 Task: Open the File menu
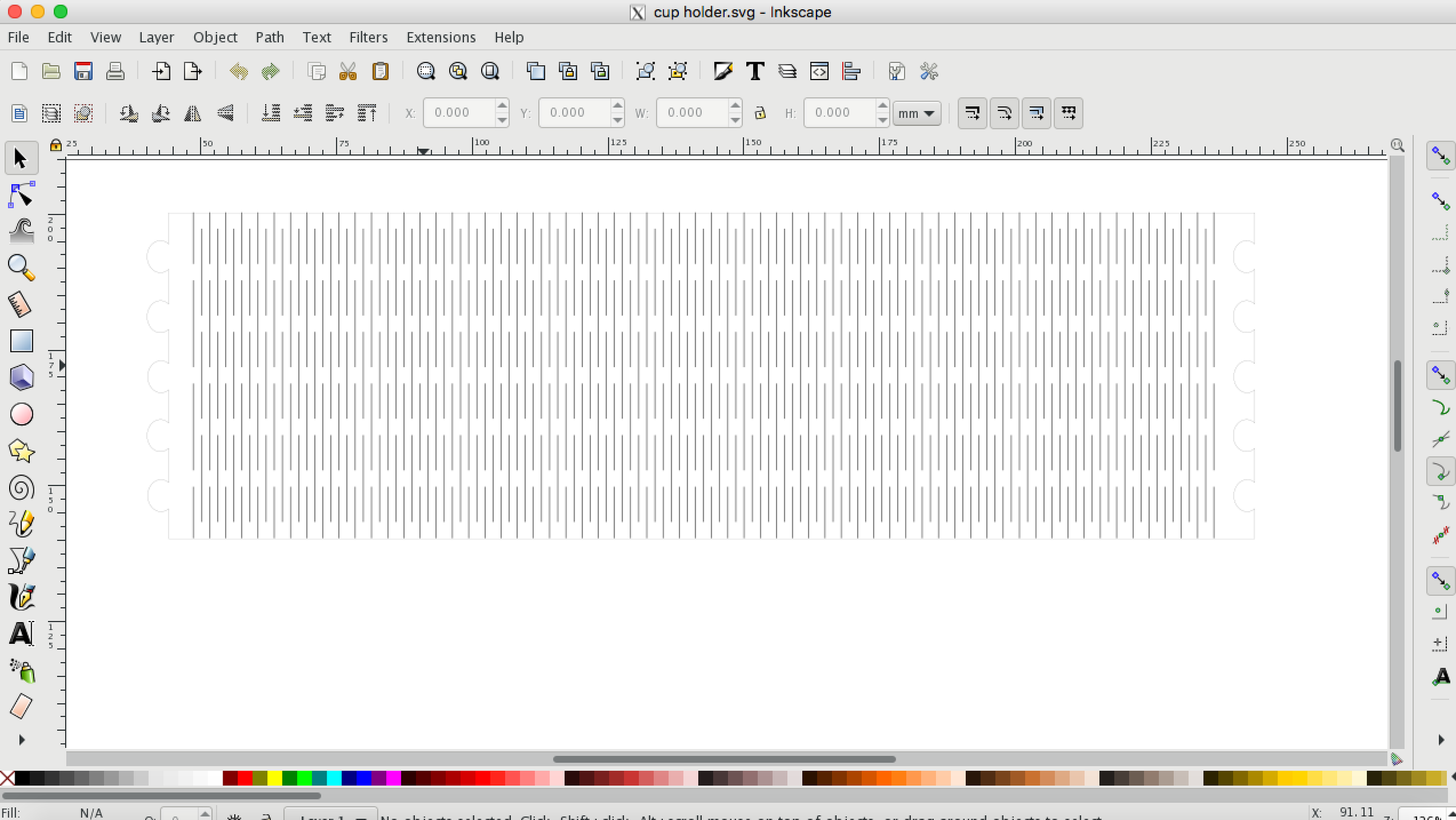tap(18, 37)
